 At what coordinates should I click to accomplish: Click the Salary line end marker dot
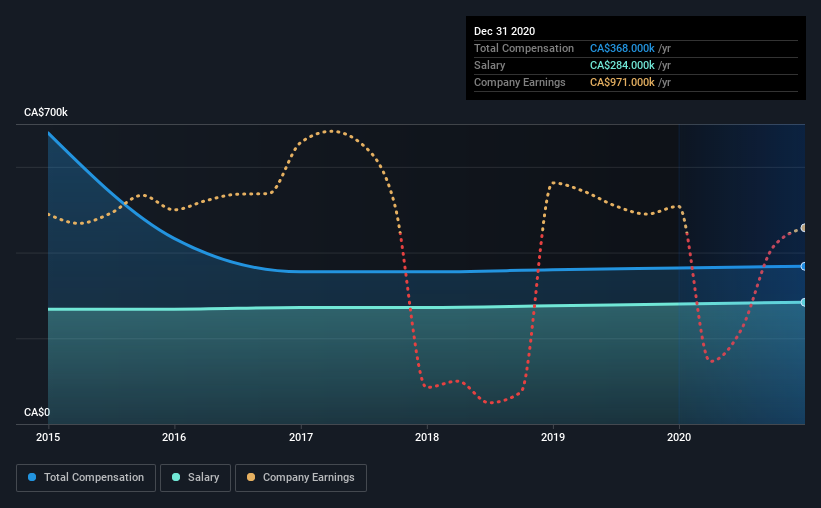[803, 302]
